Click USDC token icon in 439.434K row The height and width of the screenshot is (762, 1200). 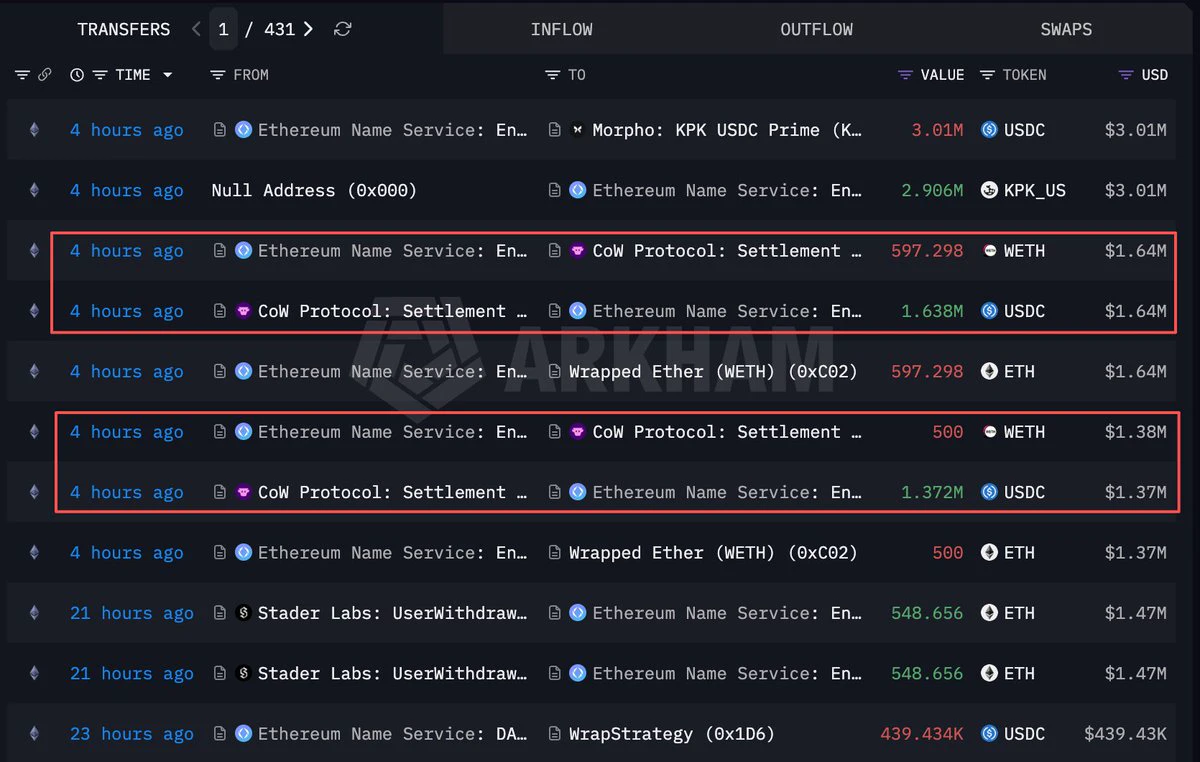tap(989, 734)
